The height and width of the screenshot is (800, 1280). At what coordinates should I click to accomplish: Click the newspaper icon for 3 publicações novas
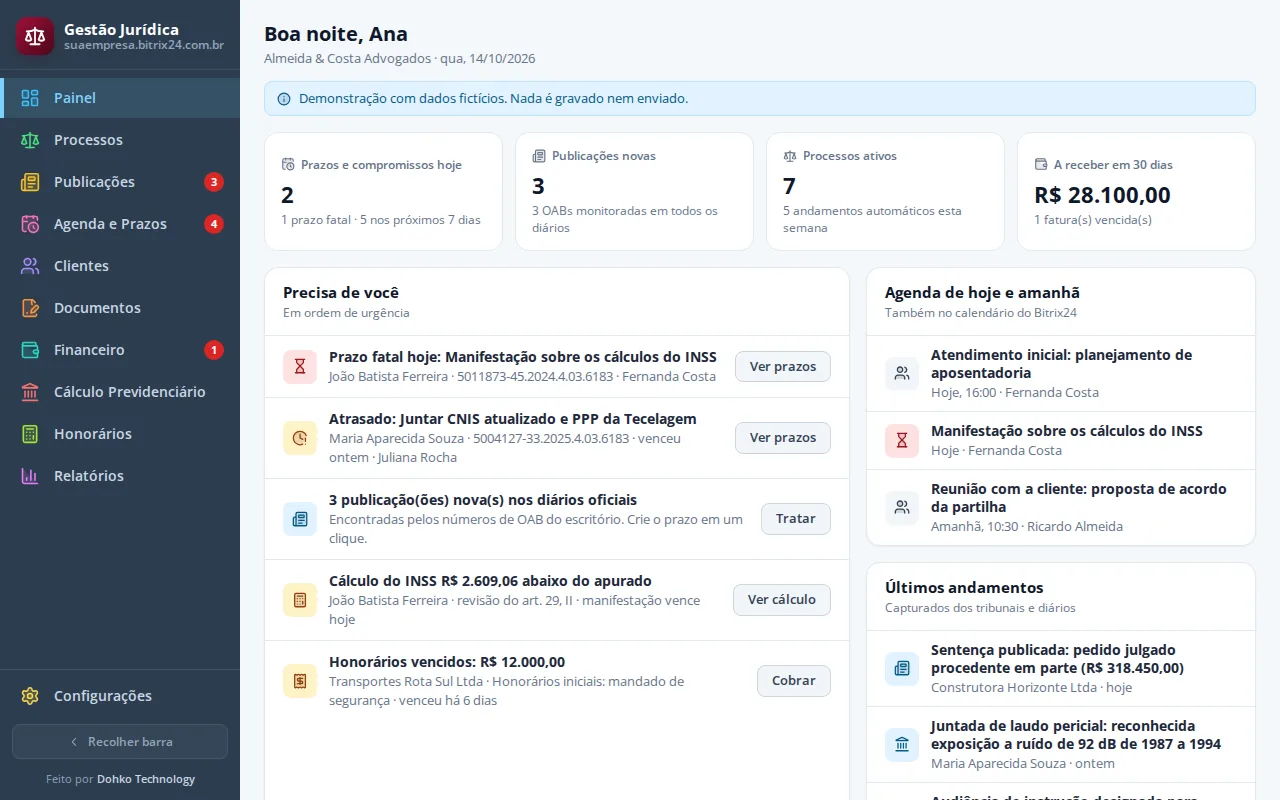300,519
